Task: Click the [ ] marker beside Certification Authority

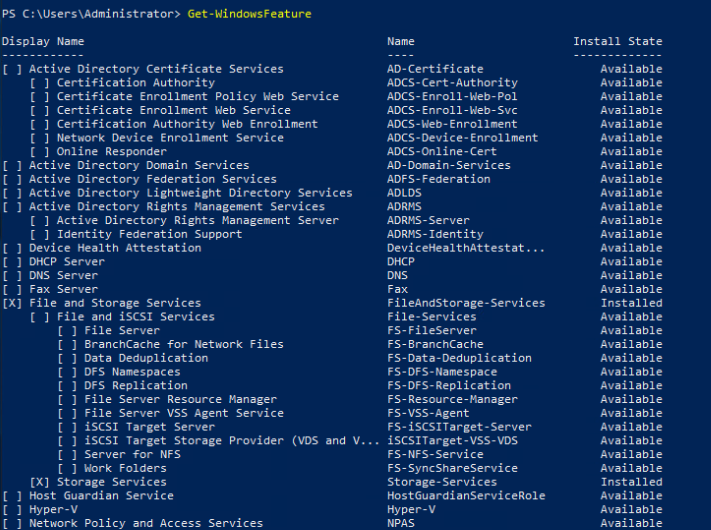Action: click(x=39, y=83)
